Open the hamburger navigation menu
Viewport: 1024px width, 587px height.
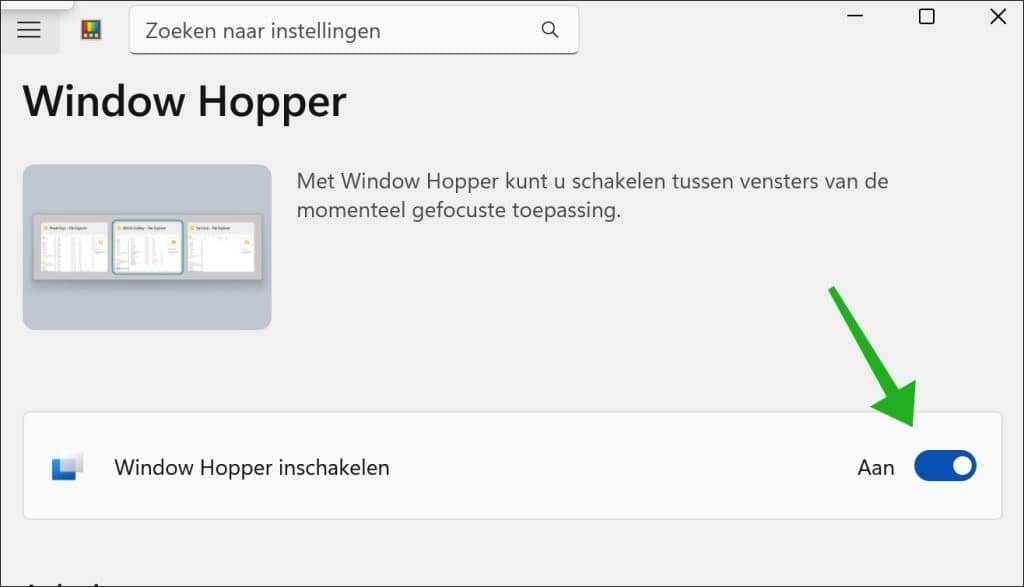point(29,30)
